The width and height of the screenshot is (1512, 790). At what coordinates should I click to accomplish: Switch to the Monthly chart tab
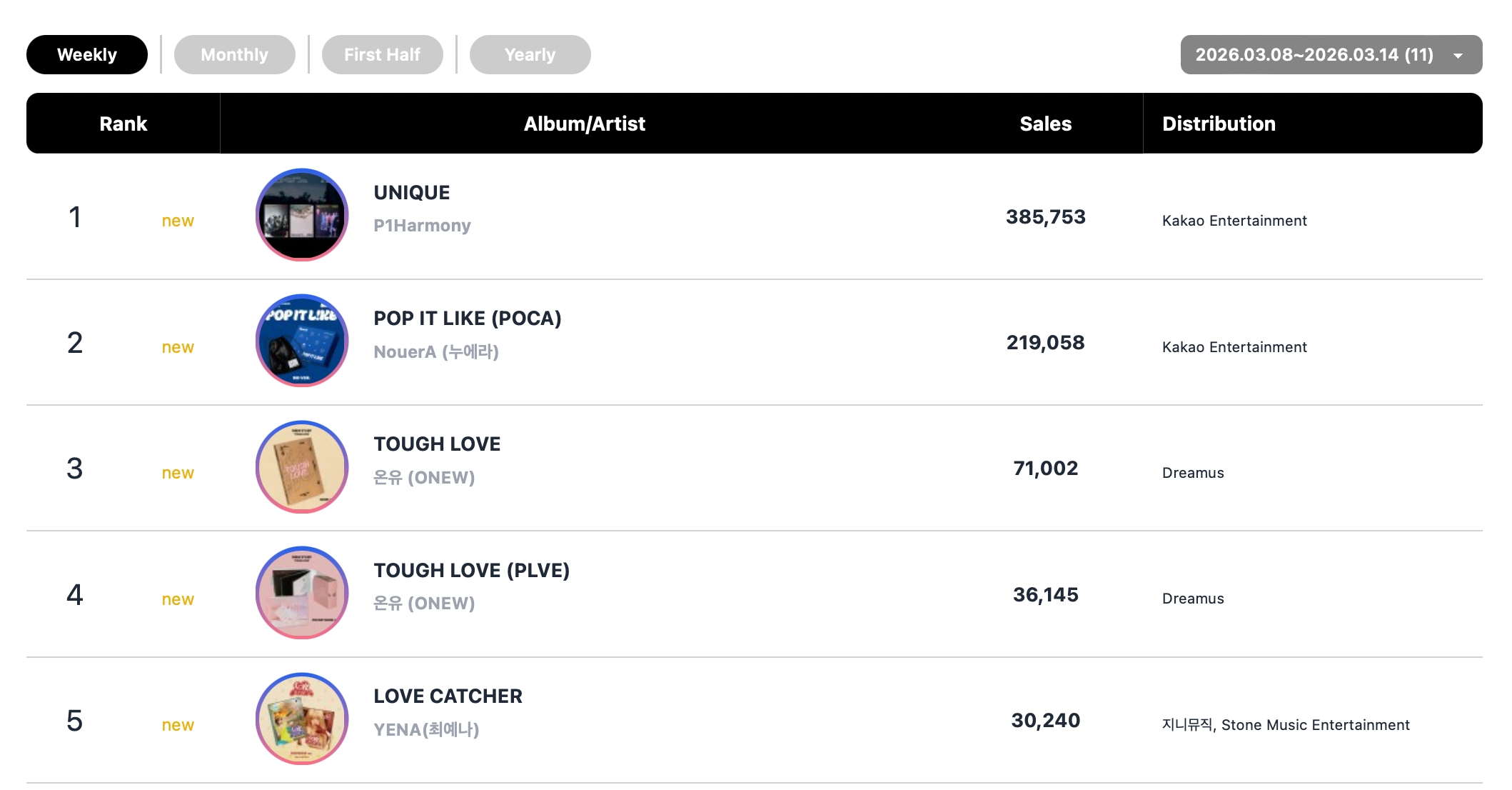click(234, 55)
